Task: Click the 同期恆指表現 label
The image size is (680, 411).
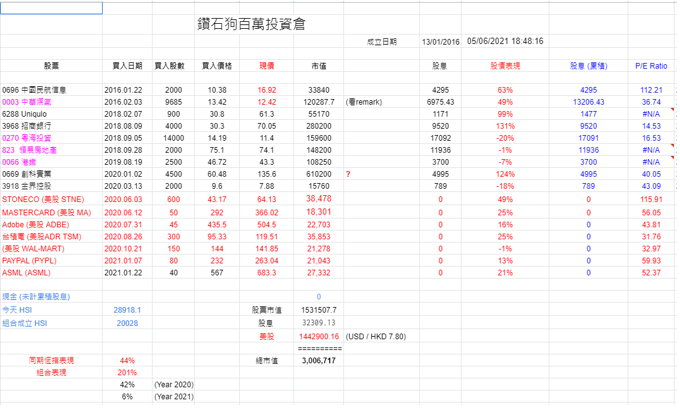Action: click(x=51, y=360)
